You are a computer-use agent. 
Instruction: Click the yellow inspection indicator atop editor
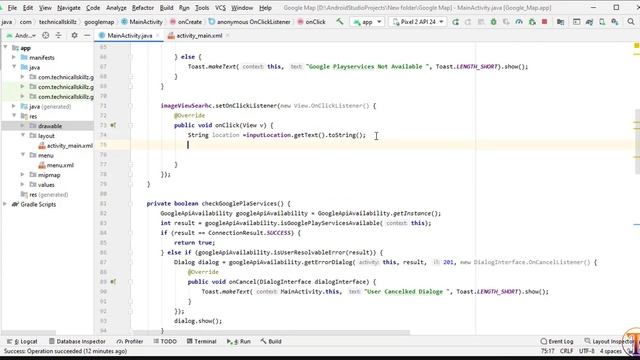pyautogui.click(x=636, y=45)
